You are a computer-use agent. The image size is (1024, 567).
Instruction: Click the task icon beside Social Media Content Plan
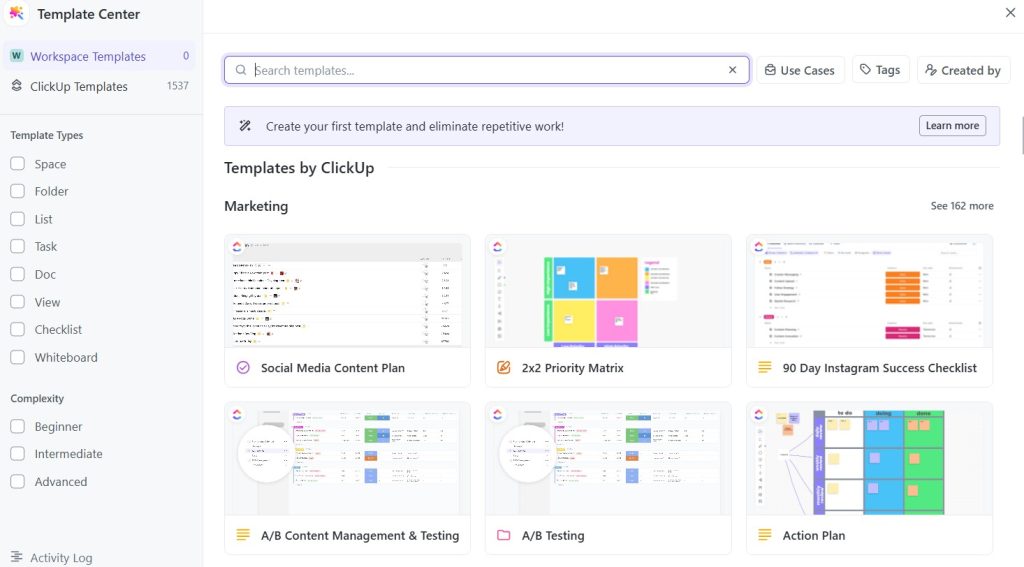coord(243,368)
